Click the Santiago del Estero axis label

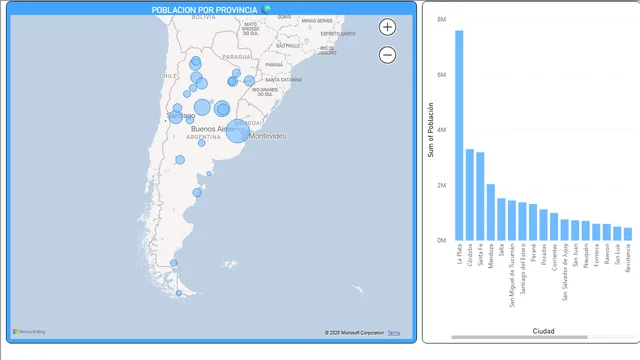[x=523, y=269]
